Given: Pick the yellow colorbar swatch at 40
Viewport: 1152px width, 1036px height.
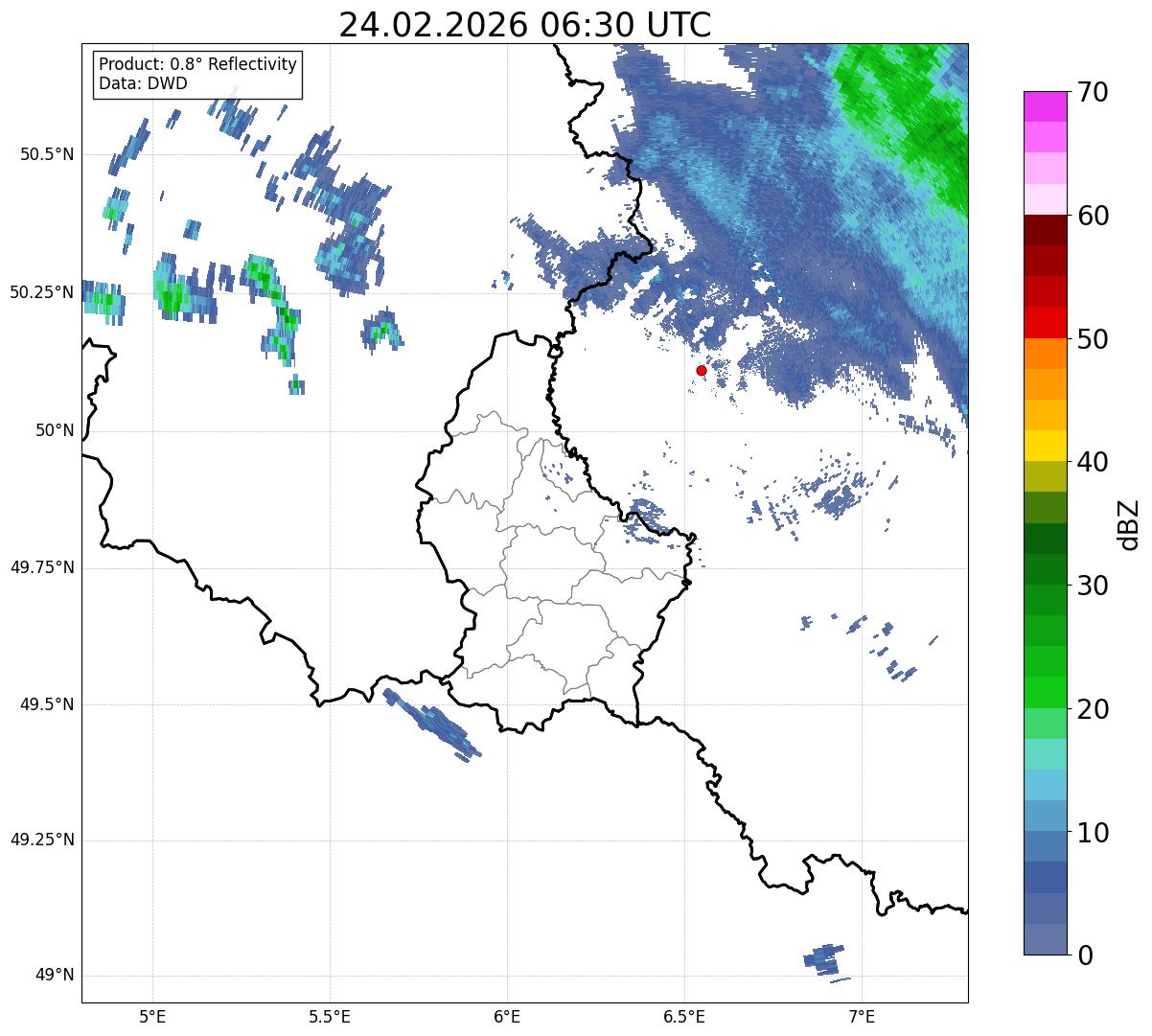Looking at the screenshot, I should [1044, 447].
